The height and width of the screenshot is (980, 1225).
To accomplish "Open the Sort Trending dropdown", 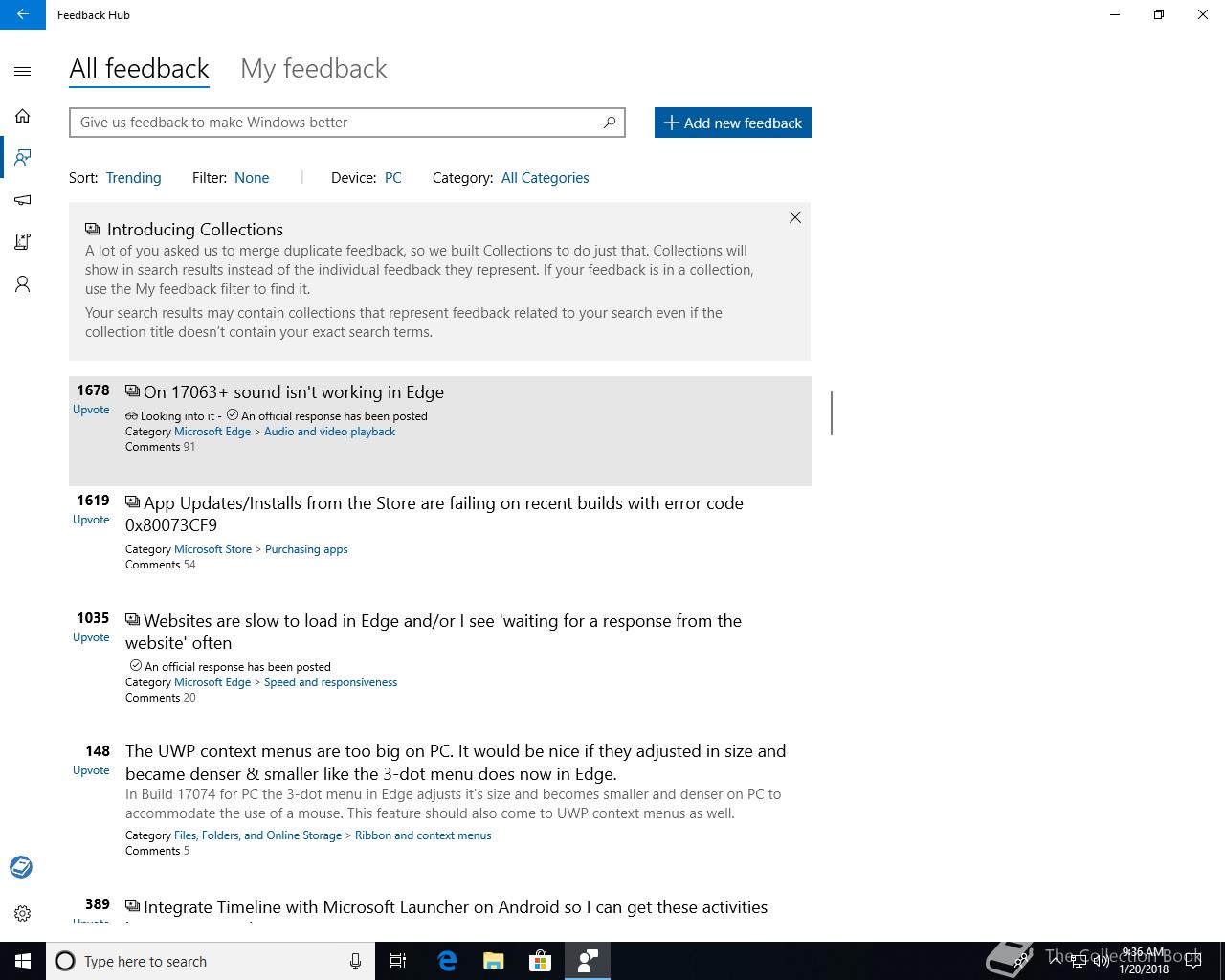I will pyautogui.click(x=133, y=178).
